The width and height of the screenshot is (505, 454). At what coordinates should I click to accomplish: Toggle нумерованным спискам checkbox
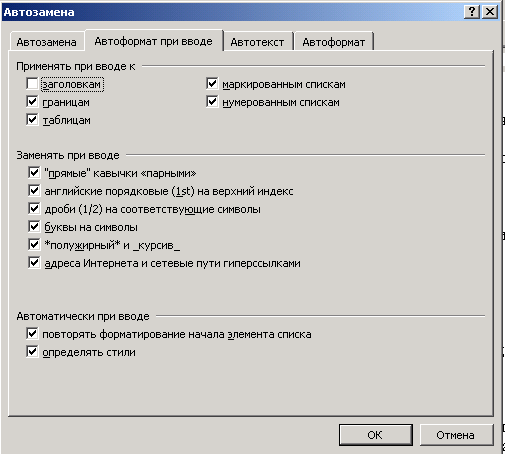click(x=212, y=102)
